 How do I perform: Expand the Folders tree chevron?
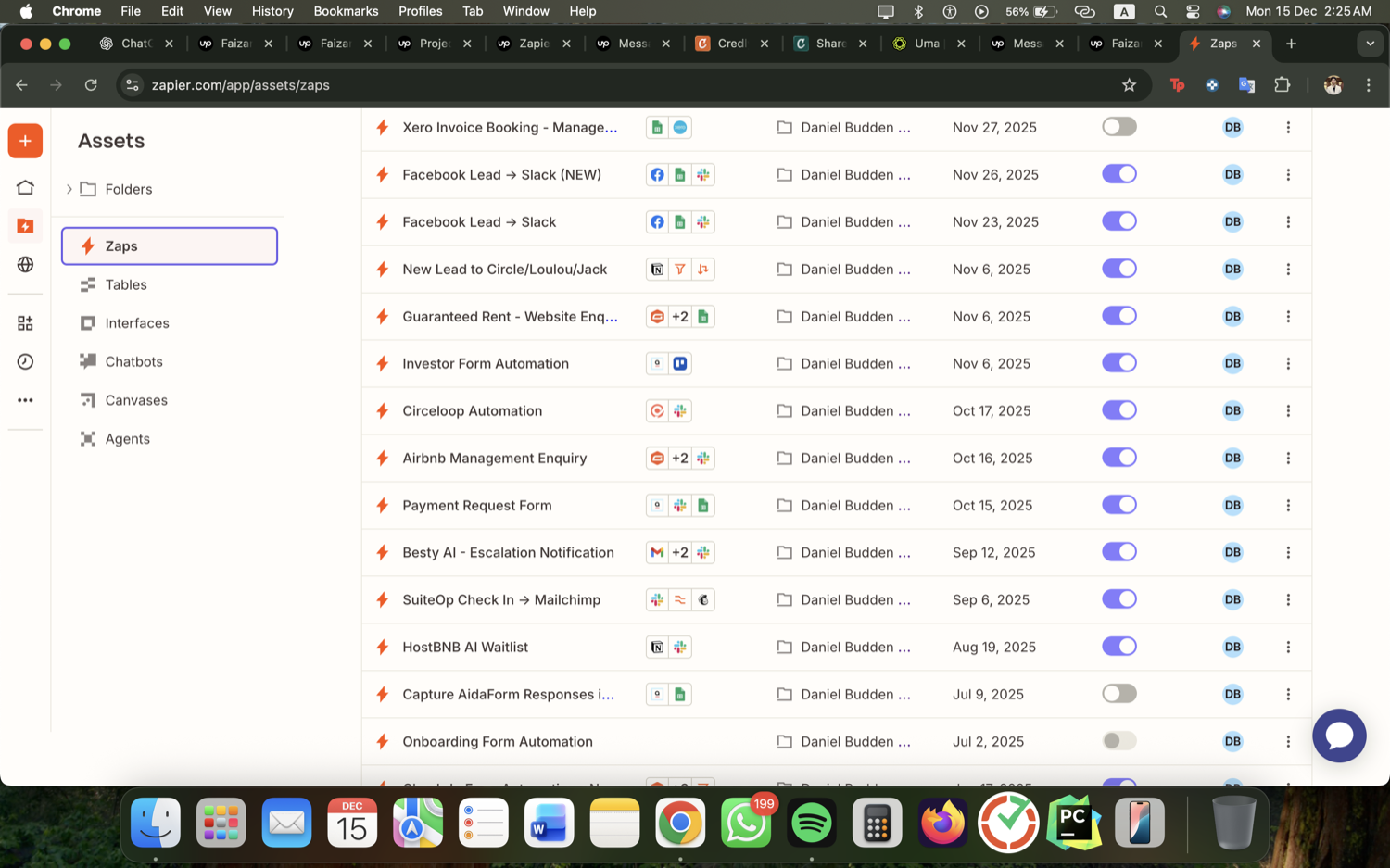pyautogui.click(x=69, y=189)
